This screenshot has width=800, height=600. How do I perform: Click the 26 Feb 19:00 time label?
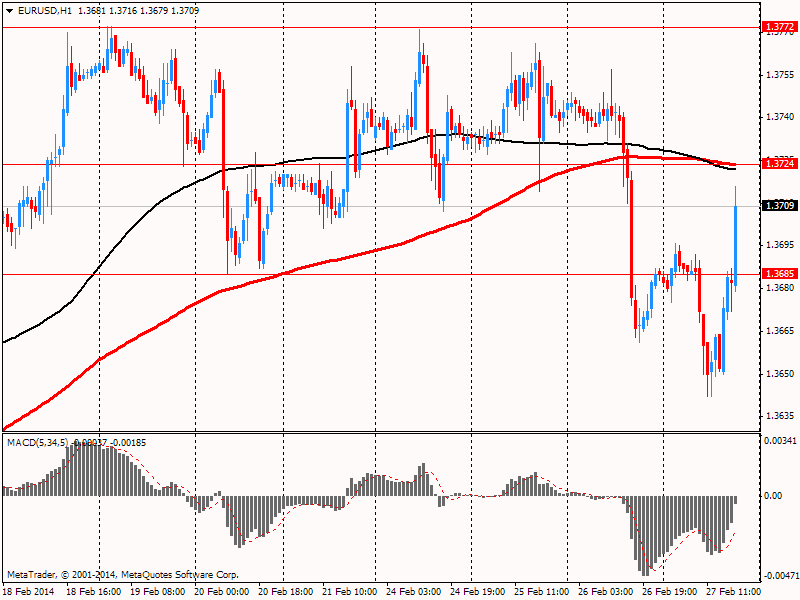pyautogui.click(x=670, y=591)
